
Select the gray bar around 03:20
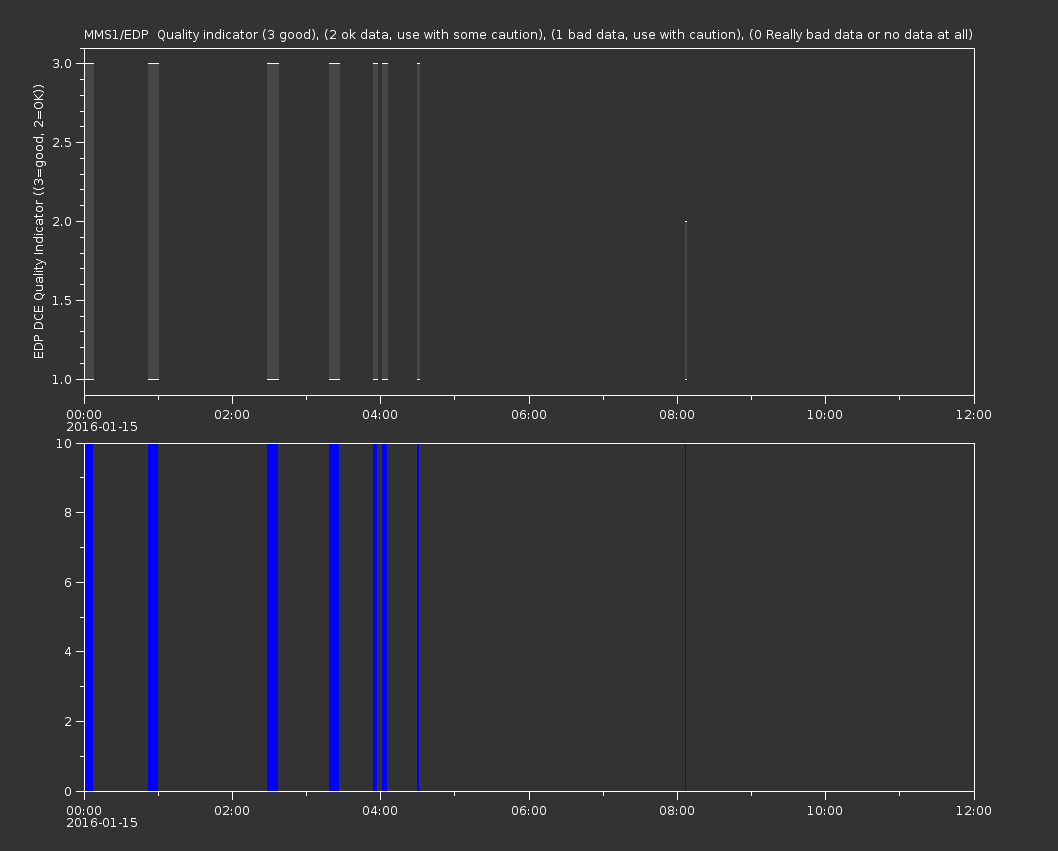(x=335, y=221)
